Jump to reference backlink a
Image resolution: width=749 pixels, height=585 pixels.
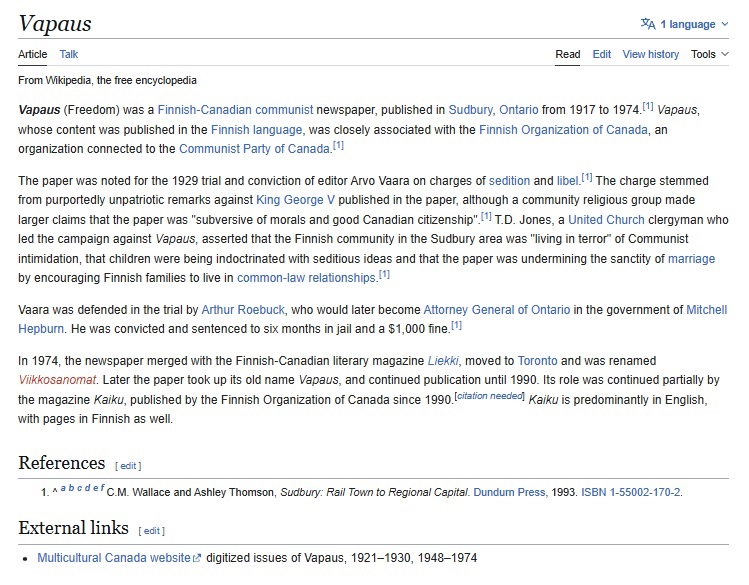coord(63,488)
